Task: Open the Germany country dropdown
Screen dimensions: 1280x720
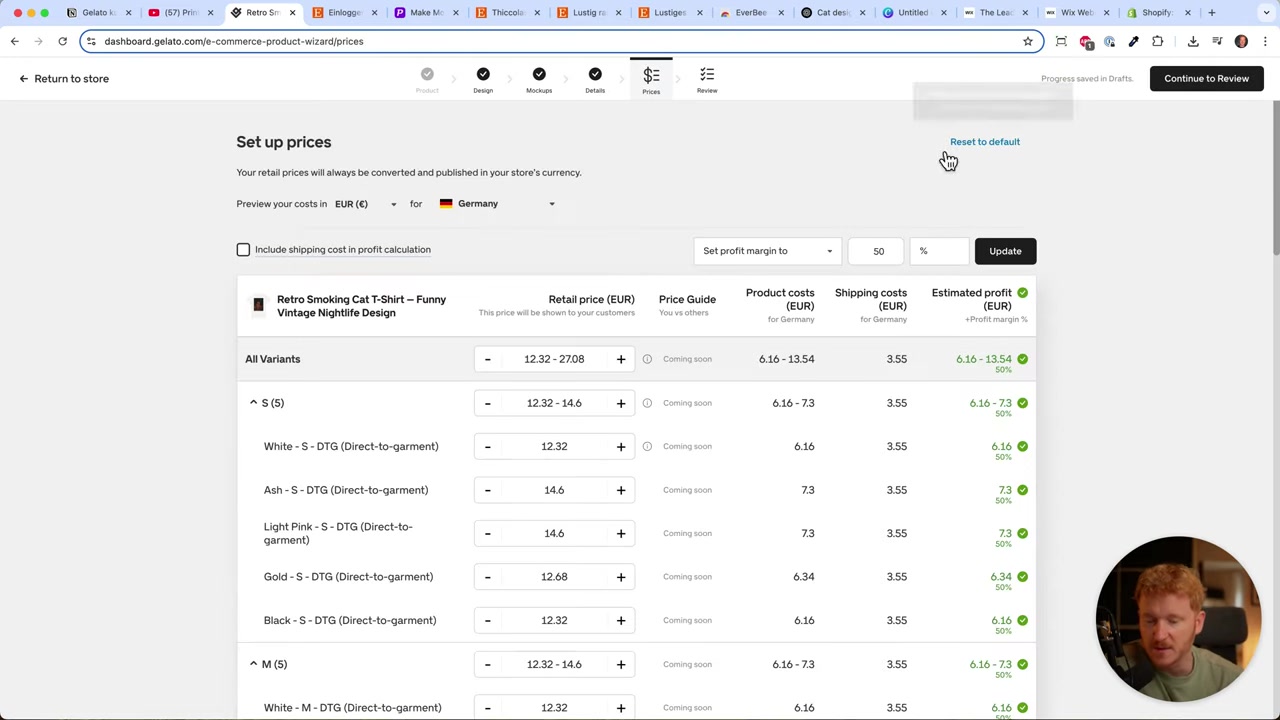Action: [x=497, y=204]
